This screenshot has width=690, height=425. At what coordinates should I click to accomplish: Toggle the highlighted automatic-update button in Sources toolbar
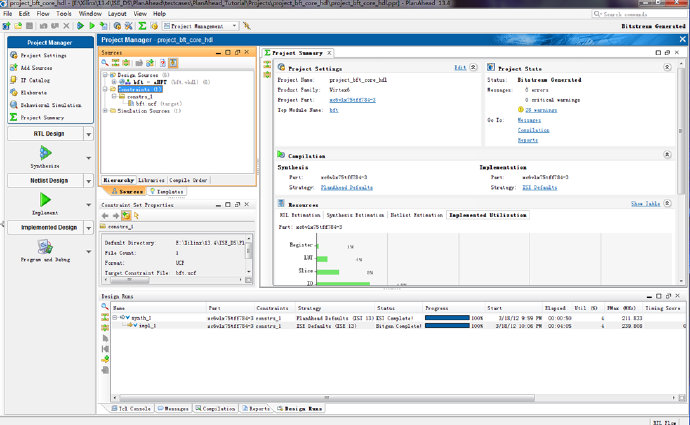click(173, 63)
